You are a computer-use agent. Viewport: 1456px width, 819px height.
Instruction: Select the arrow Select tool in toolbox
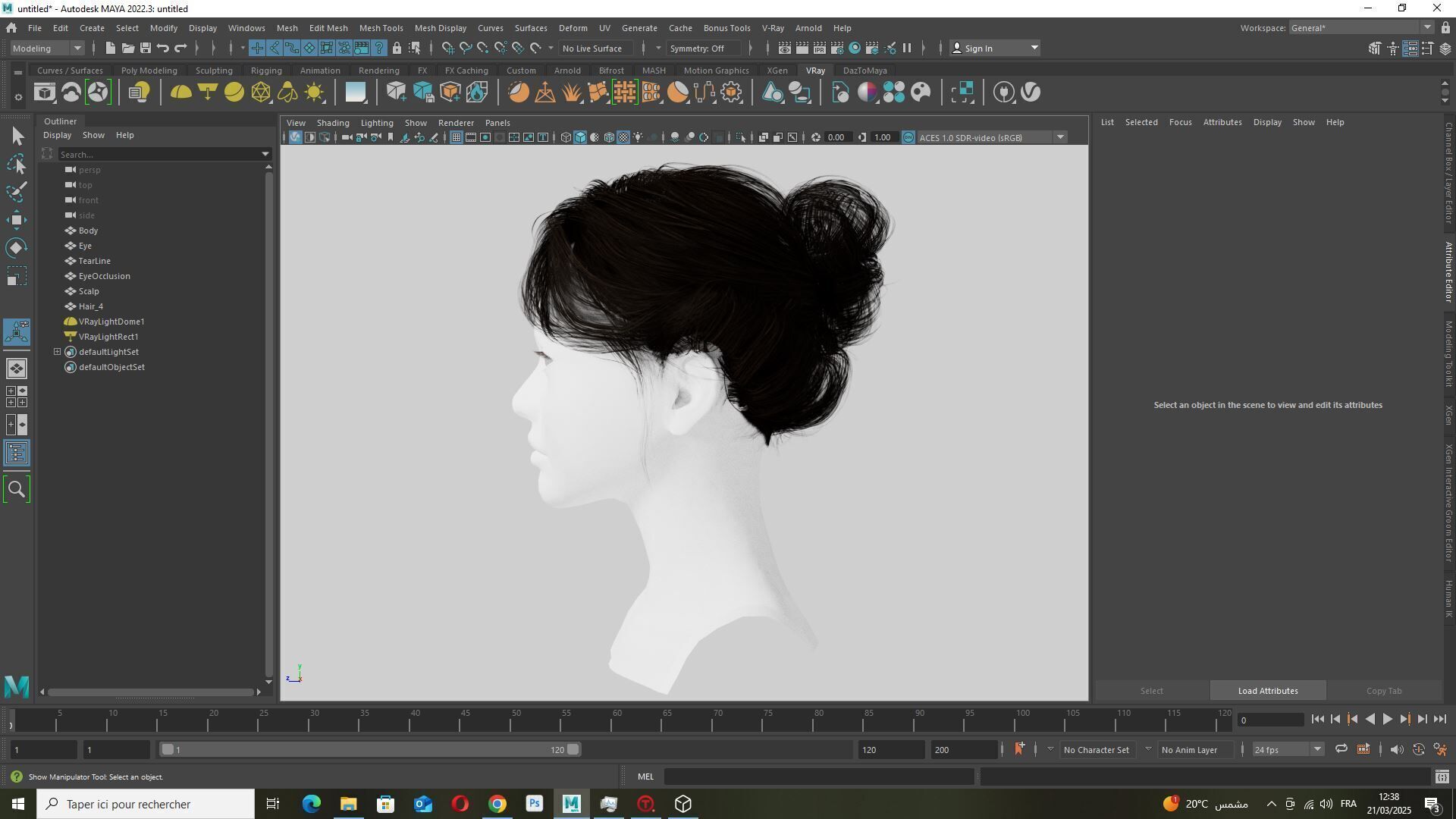[17, 136]
